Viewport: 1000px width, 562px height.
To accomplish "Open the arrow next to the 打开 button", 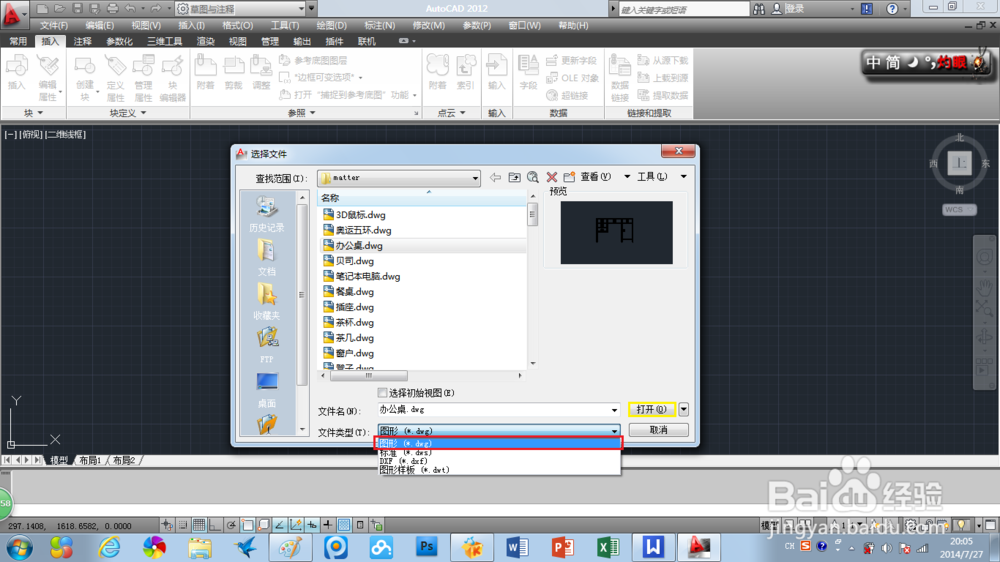I will 684,409.
